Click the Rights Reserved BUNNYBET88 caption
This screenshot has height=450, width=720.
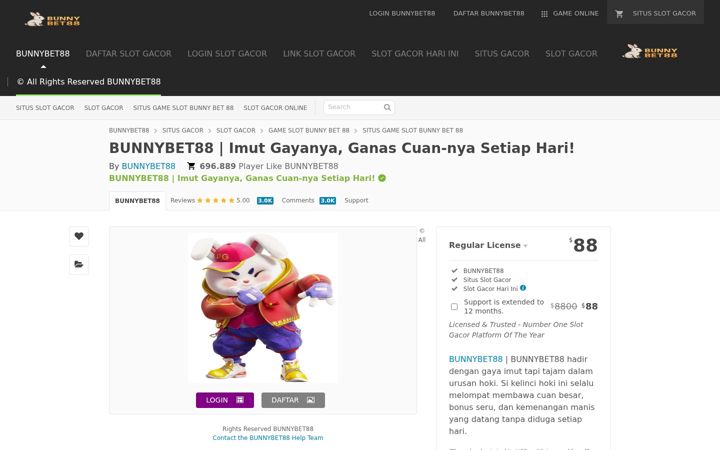(268, 428)
